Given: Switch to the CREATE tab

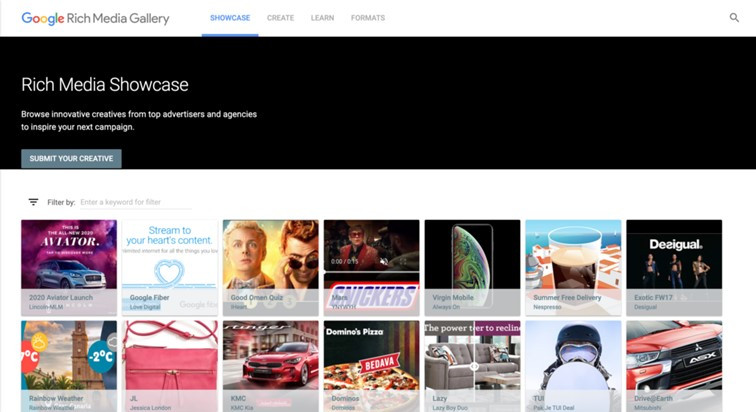Looking at the screenshot, I should pos(280,18).
